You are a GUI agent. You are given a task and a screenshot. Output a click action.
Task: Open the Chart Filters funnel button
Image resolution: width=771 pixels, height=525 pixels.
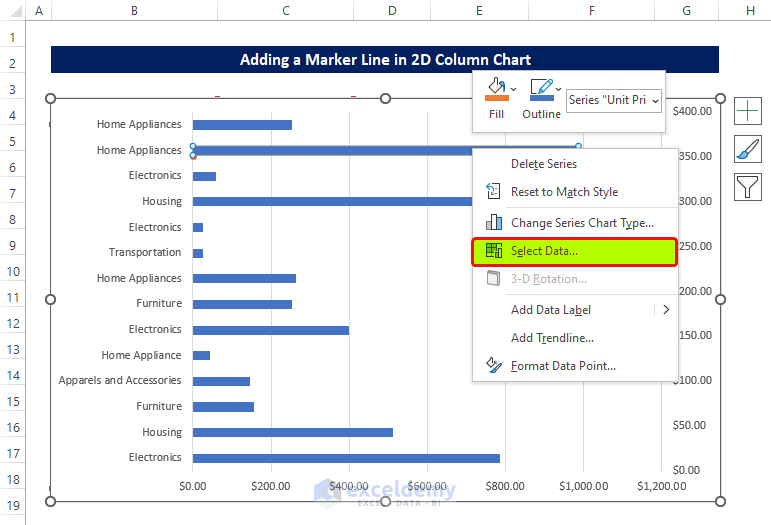(748, 186)
